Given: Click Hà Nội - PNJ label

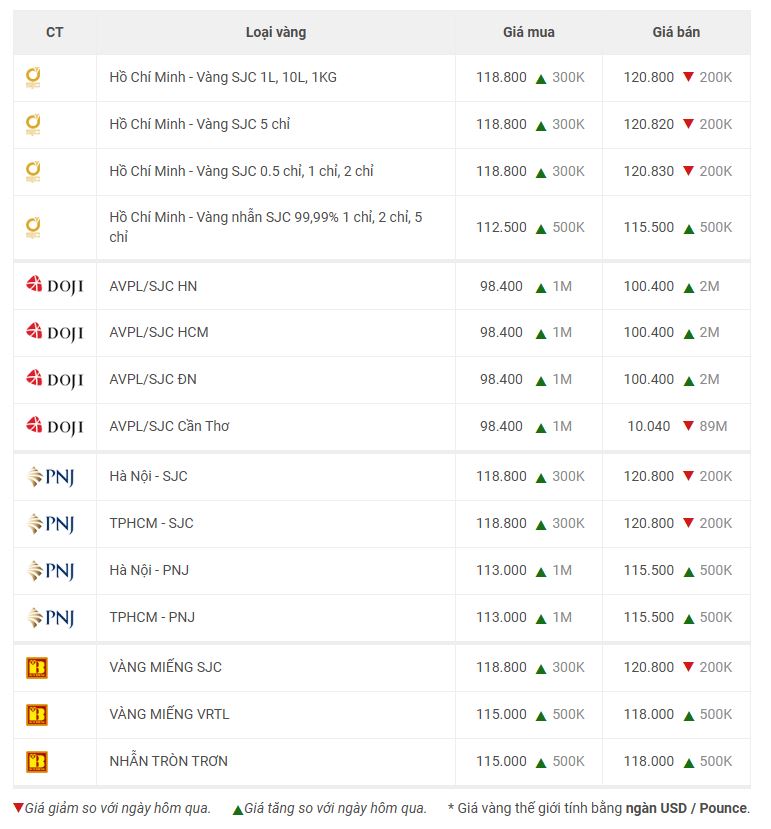Looking at the screenshot, I should 149,570.
